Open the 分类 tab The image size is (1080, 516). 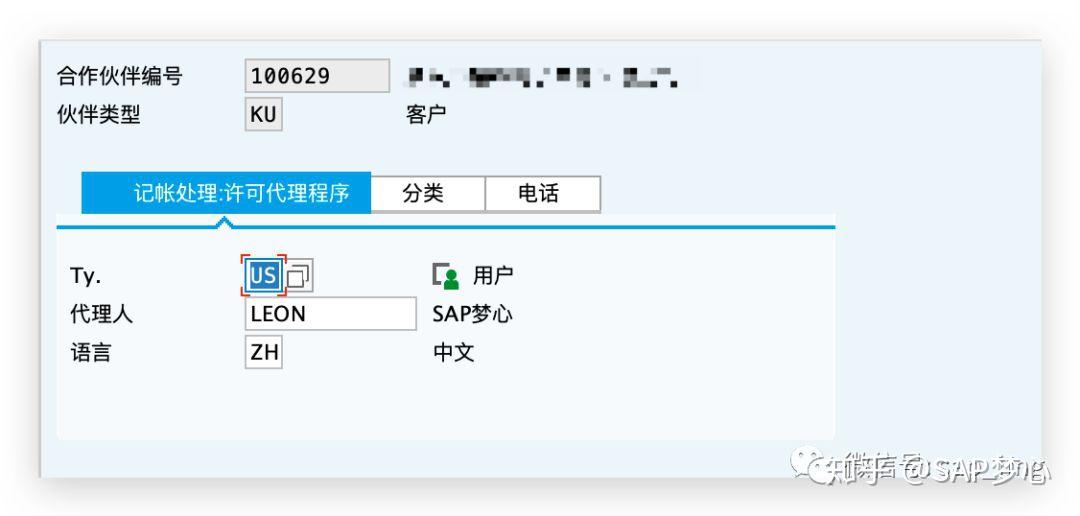point(428,194)
